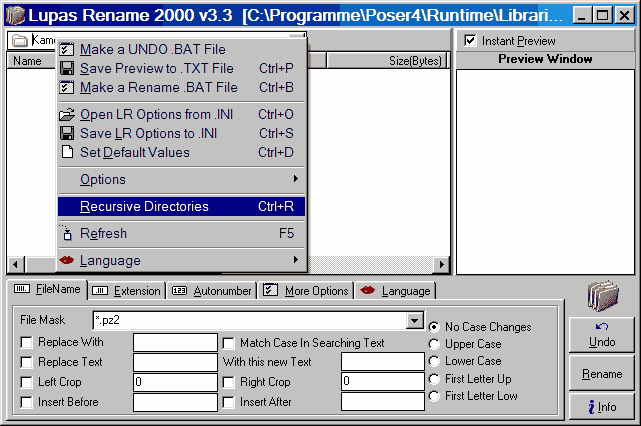This screenshot has width=641, height=426.
Task: Click the Extension tab icon
Action: coord(100,291)
